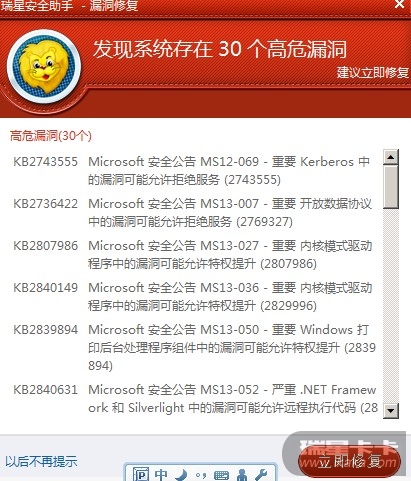The image size is (411, 481).
Task: Toggle the half-moon full/half-width icon
Action: [x=182, y=474]
